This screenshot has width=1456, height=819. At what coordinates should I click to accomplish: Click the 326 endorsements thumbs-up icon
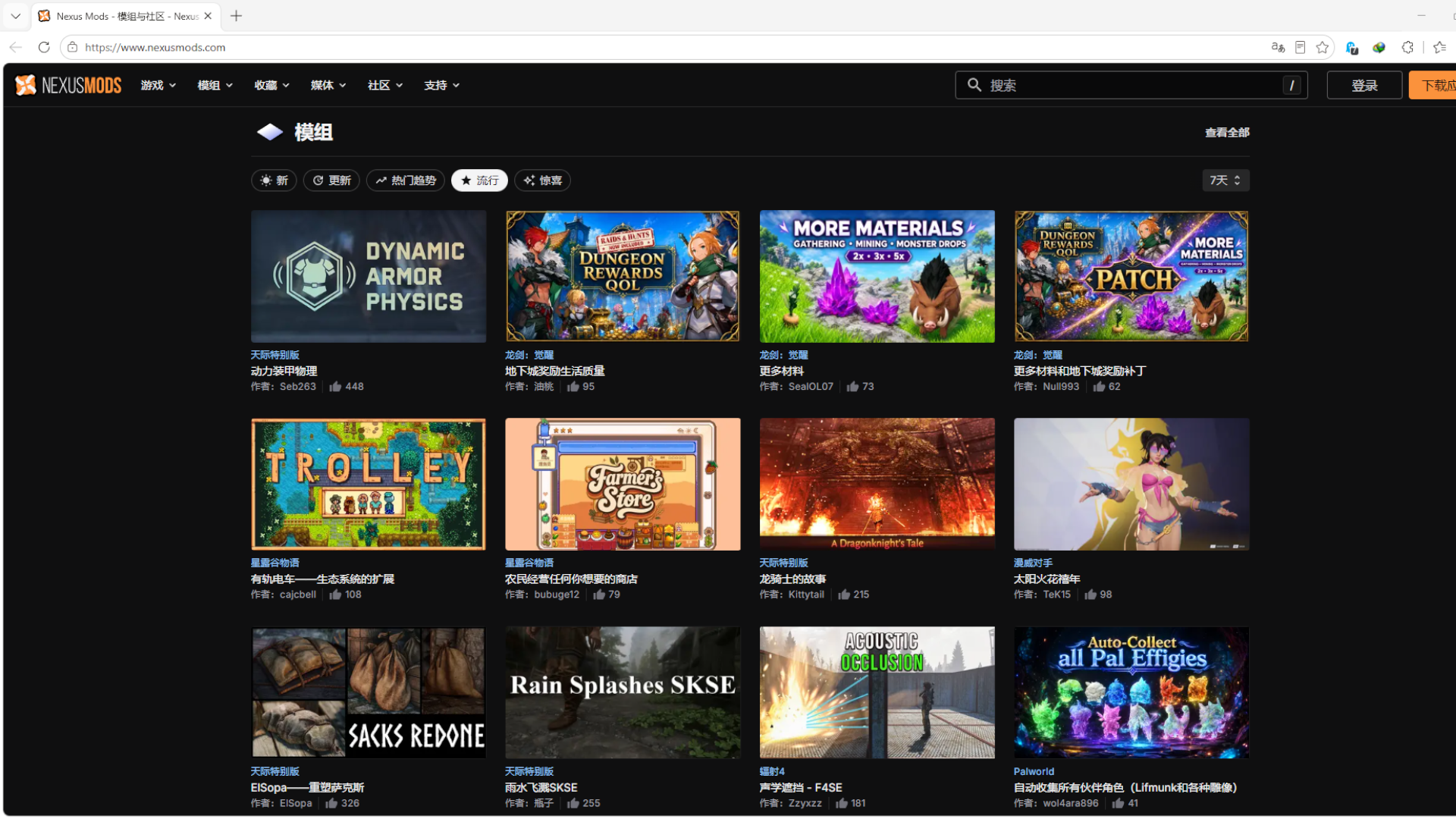coord(331,803)
